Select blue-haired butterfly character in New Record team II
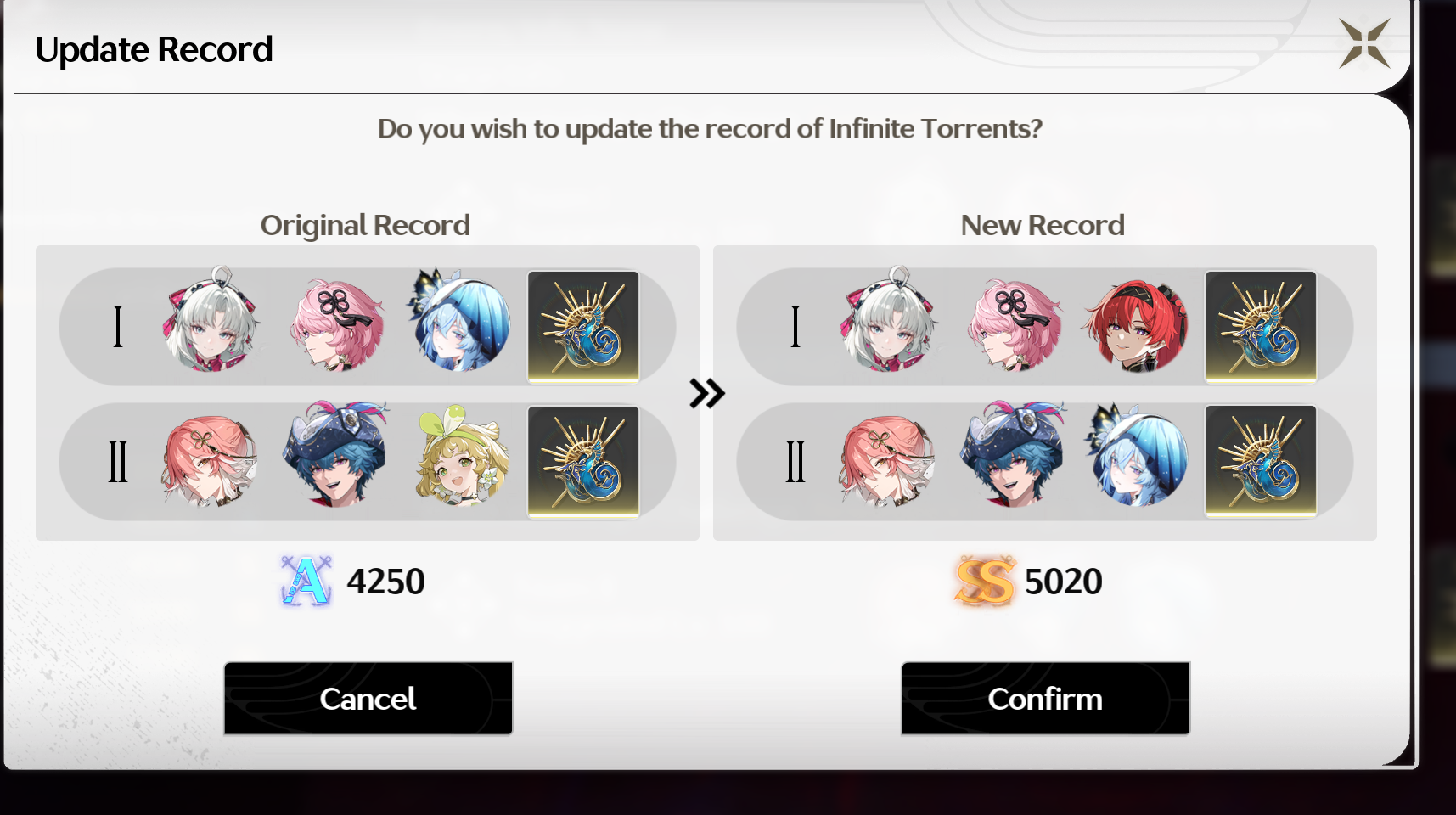This screenshot has height=815, width=1456. coord(1137,455)
